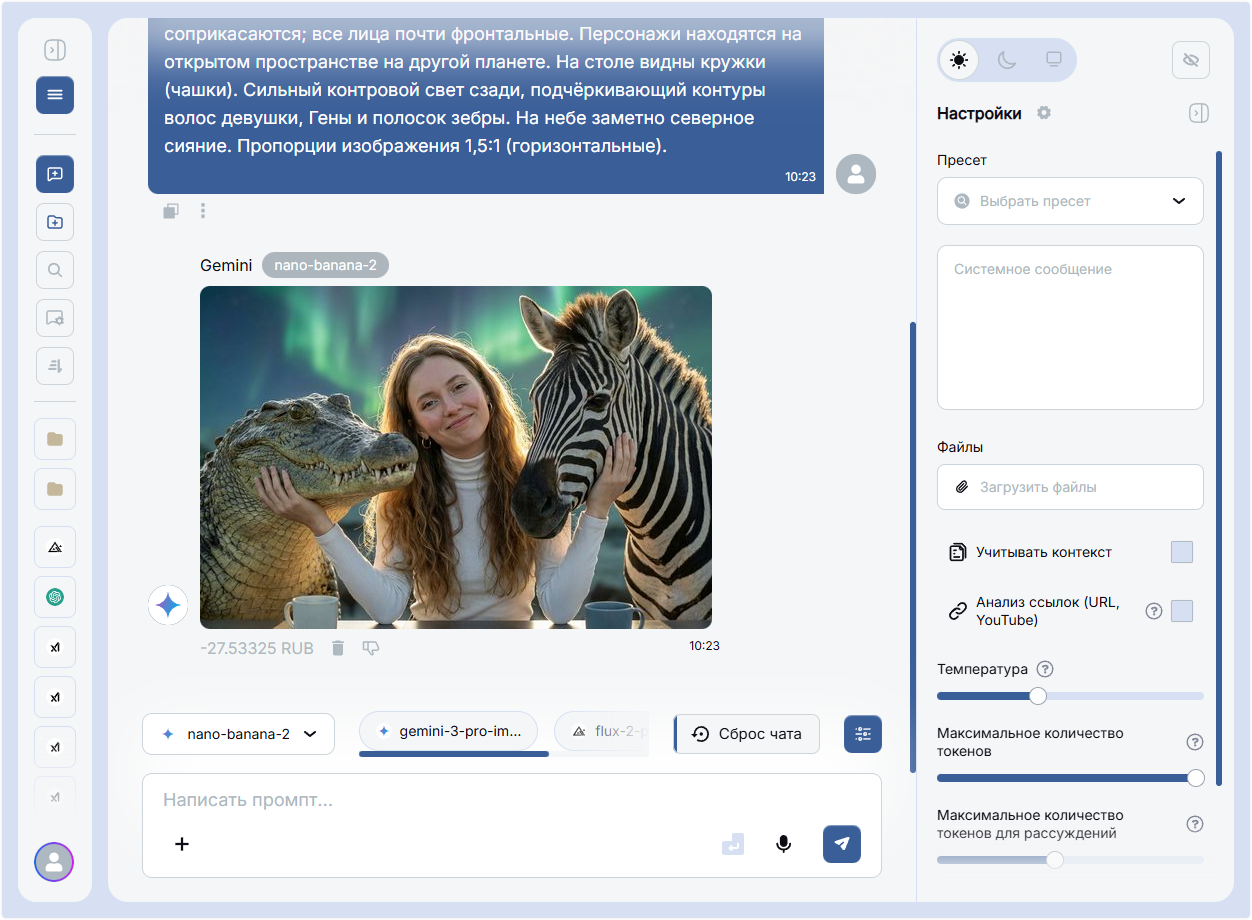Open the three-dot menu under user message
This screenshot has width=1252, height=920.
tap(203, 211)
